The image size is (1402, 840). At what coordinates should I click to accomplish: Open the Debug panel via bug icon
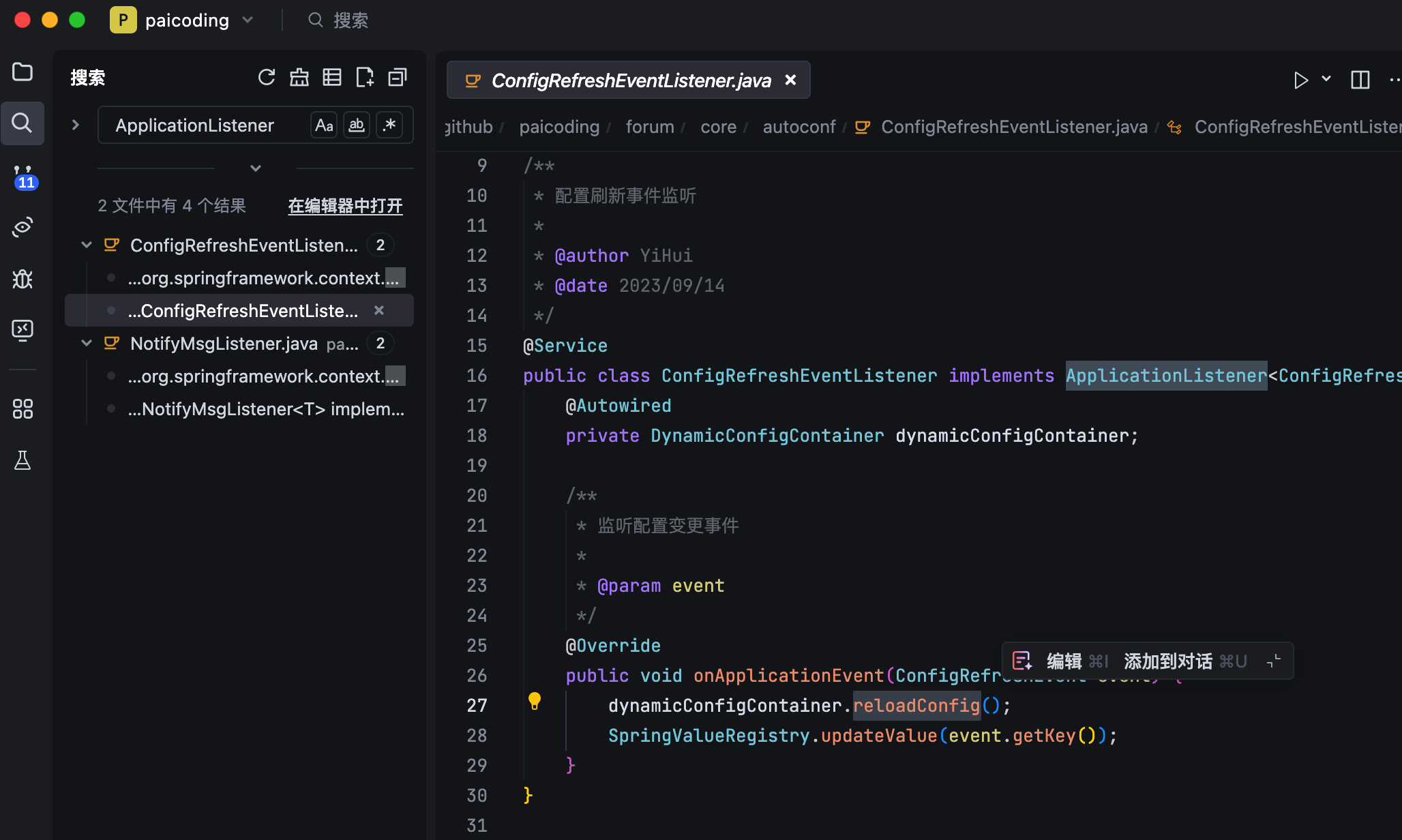pos(23,279)
